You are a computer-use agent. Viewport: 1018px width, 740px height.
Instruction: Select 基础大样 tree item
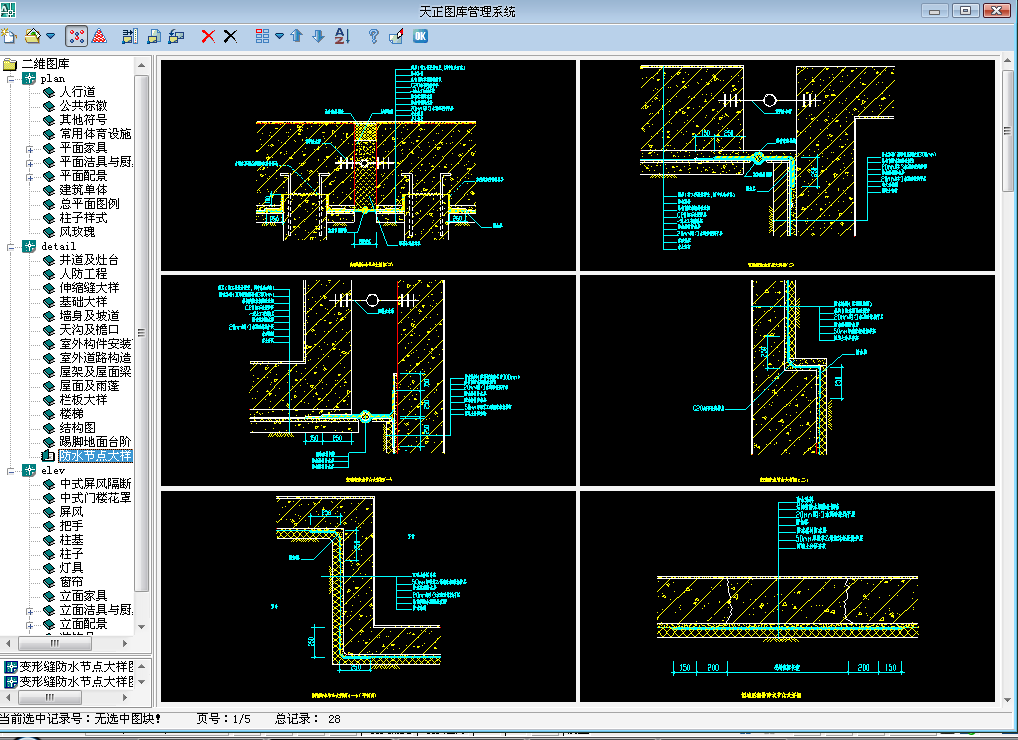point(83,302)
